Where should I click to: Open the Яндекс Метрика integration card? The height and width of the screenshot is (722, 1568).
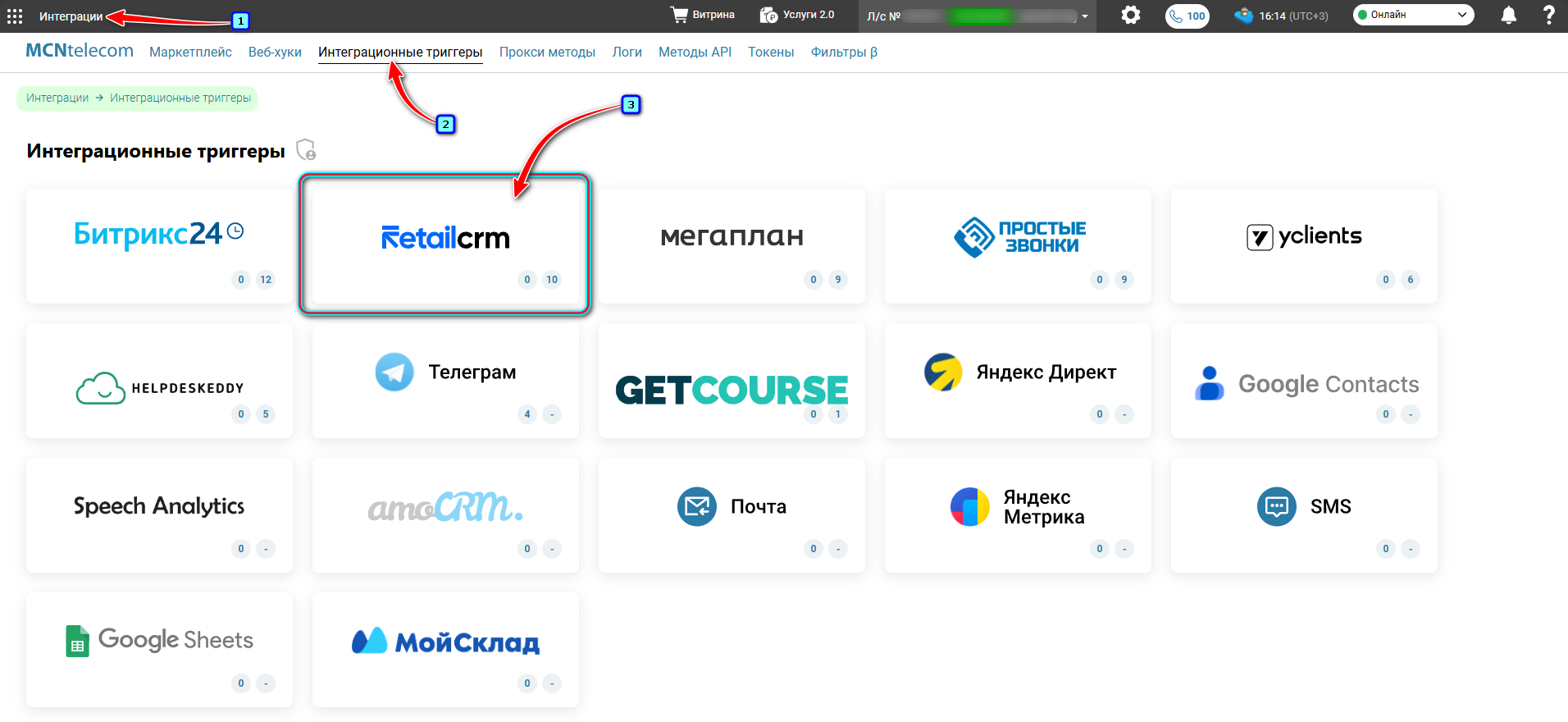point(1018,515)
